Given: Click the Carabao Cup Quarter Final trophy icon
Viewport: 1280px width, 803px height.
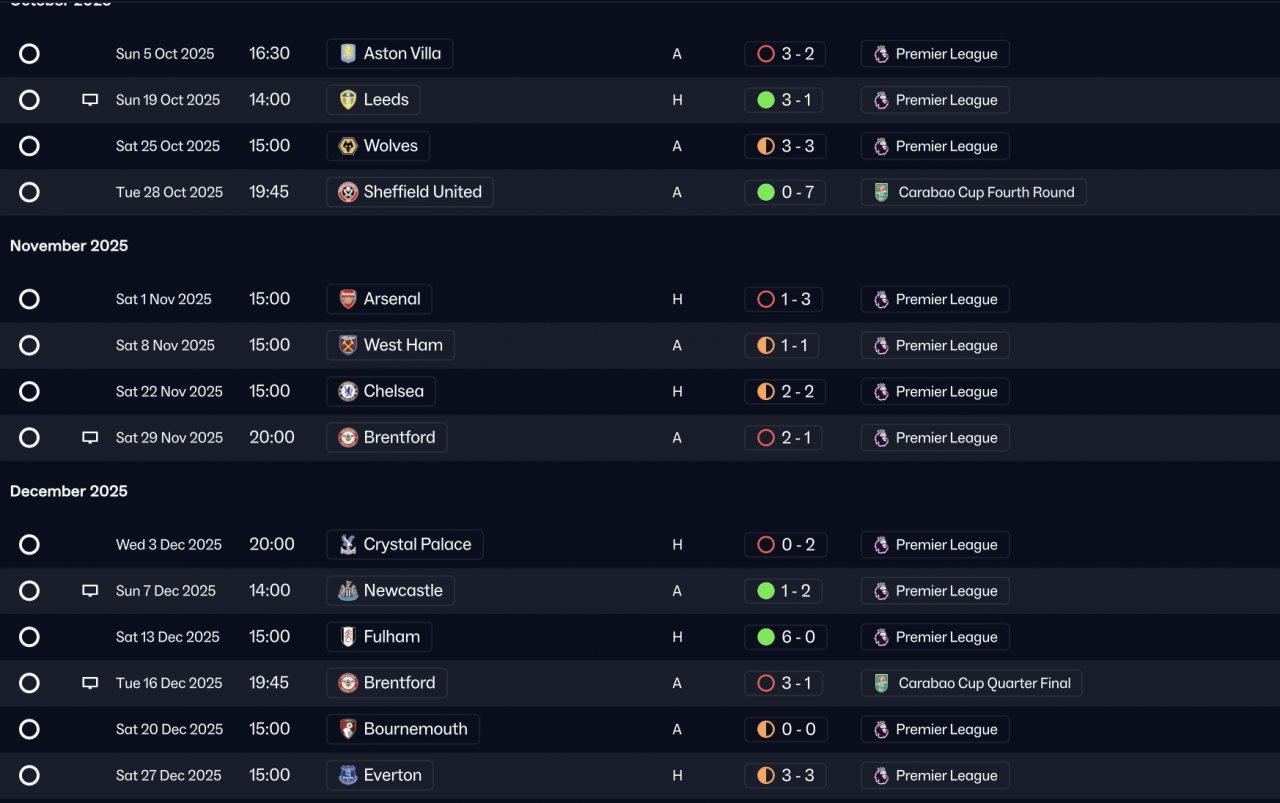Looking at the screenshot, I should click(x=881, y=683).
